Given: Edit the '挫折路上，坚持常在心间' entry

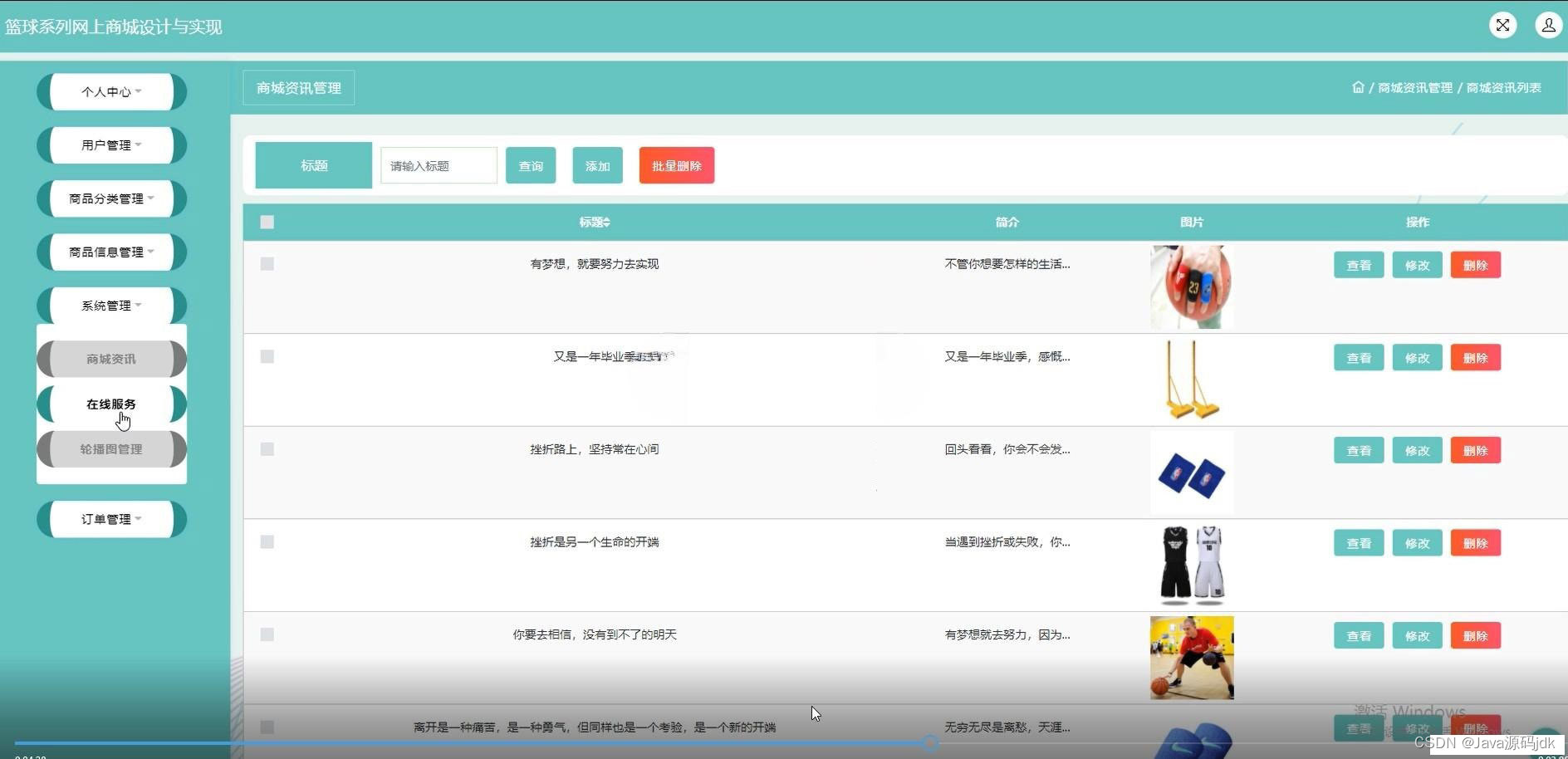Looking at the screenshot, I should point(1417,450).
